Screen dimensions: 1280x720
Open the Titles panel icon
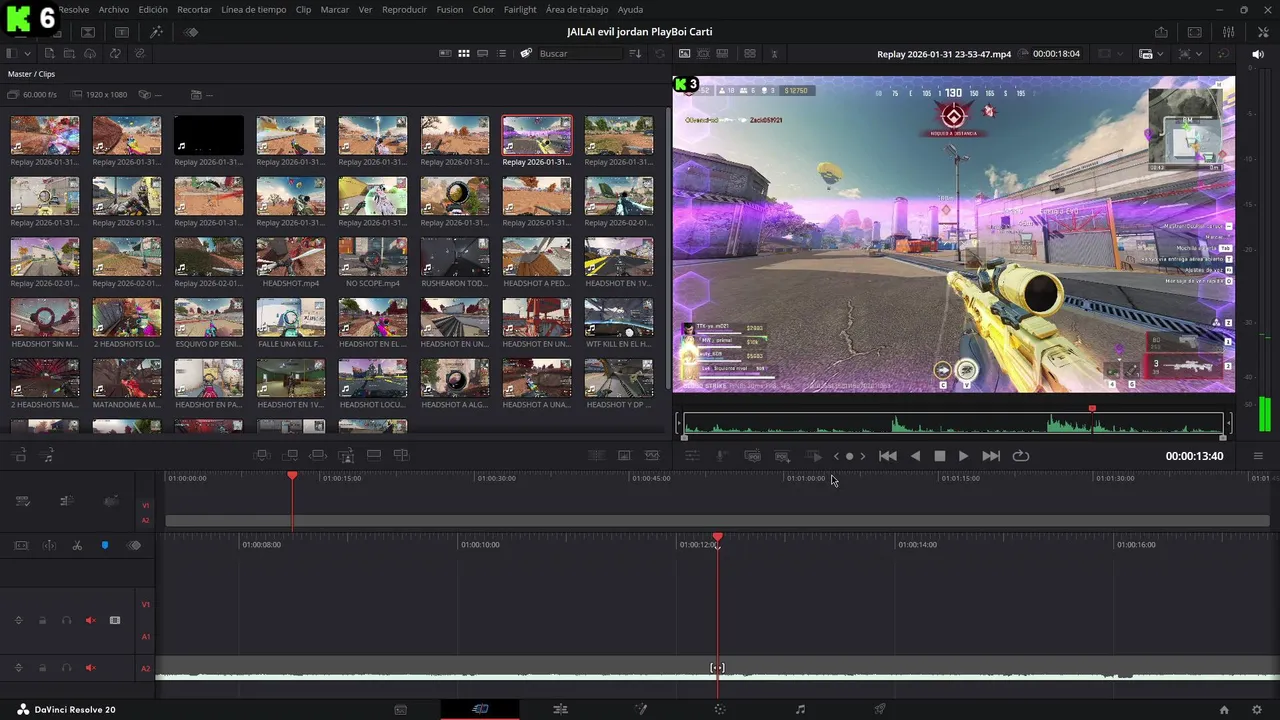coord(122,32)
